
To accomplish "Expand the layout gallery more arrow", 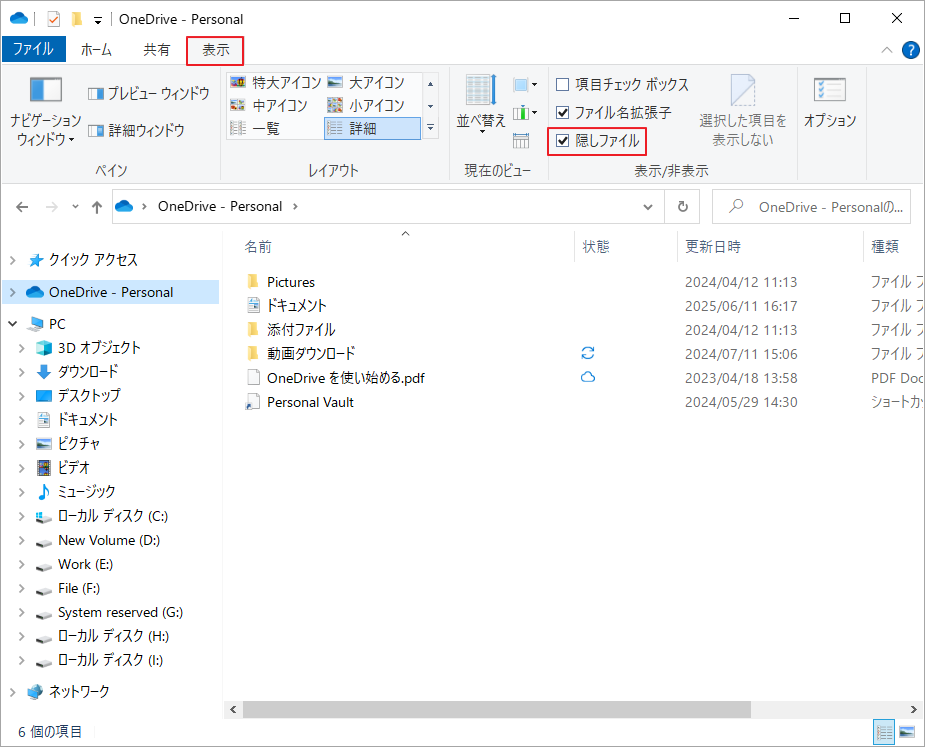I will click(x=431, y=127).
